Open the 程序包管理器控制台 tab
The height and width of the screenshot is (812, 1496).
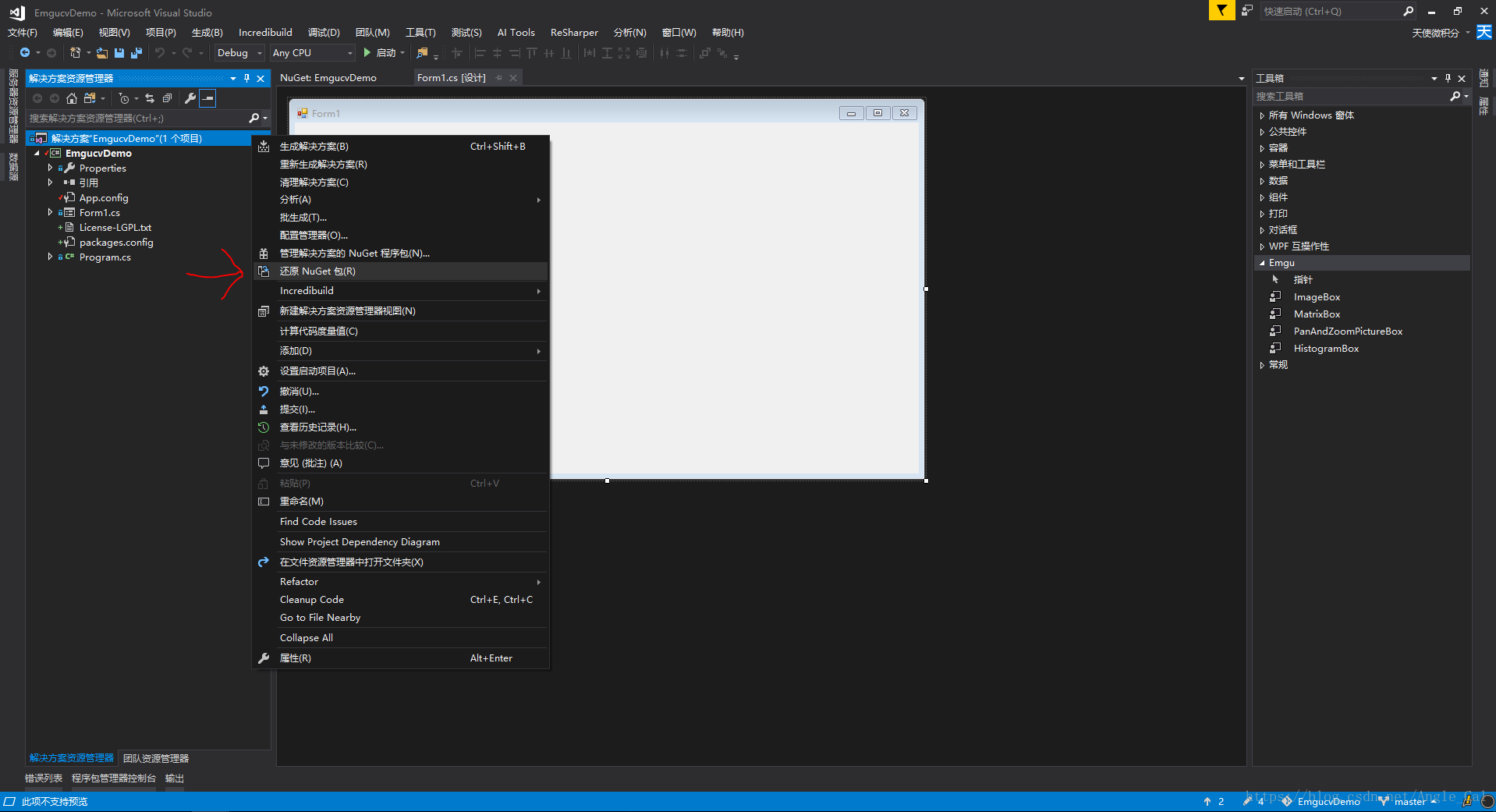click(114, 778)
